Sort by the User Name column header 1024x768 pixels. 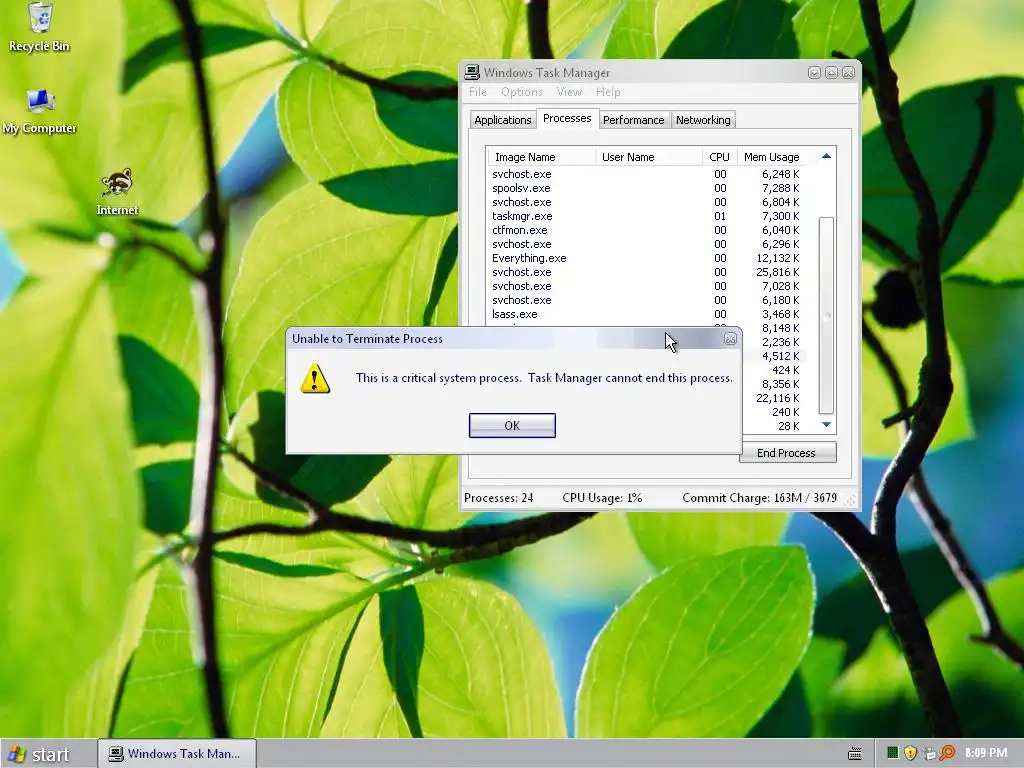click(x=648, y=157)
